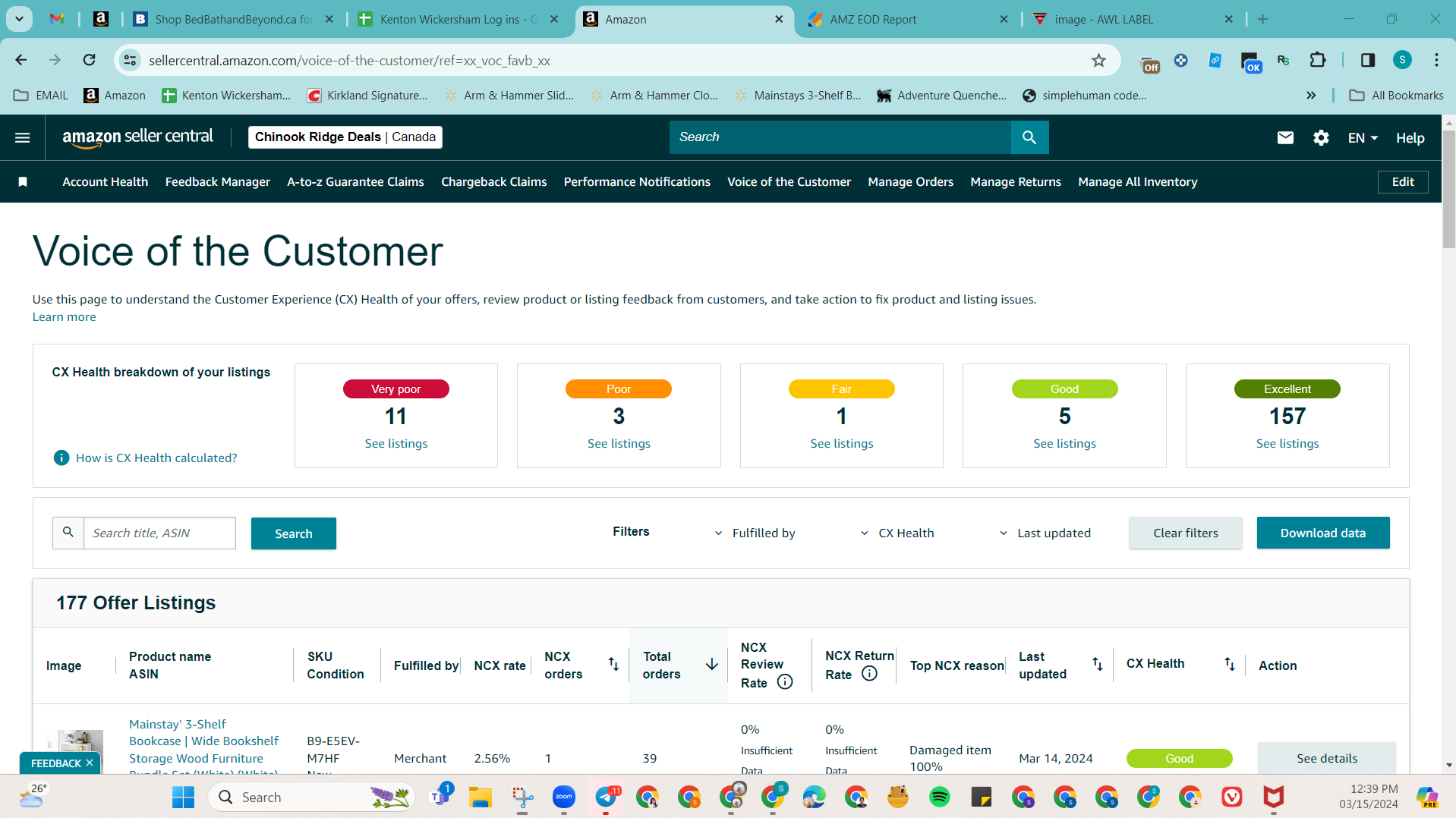Click the Search button beside title field
The height and width of the screenshot is (818, 1456).
click(294, 533)
